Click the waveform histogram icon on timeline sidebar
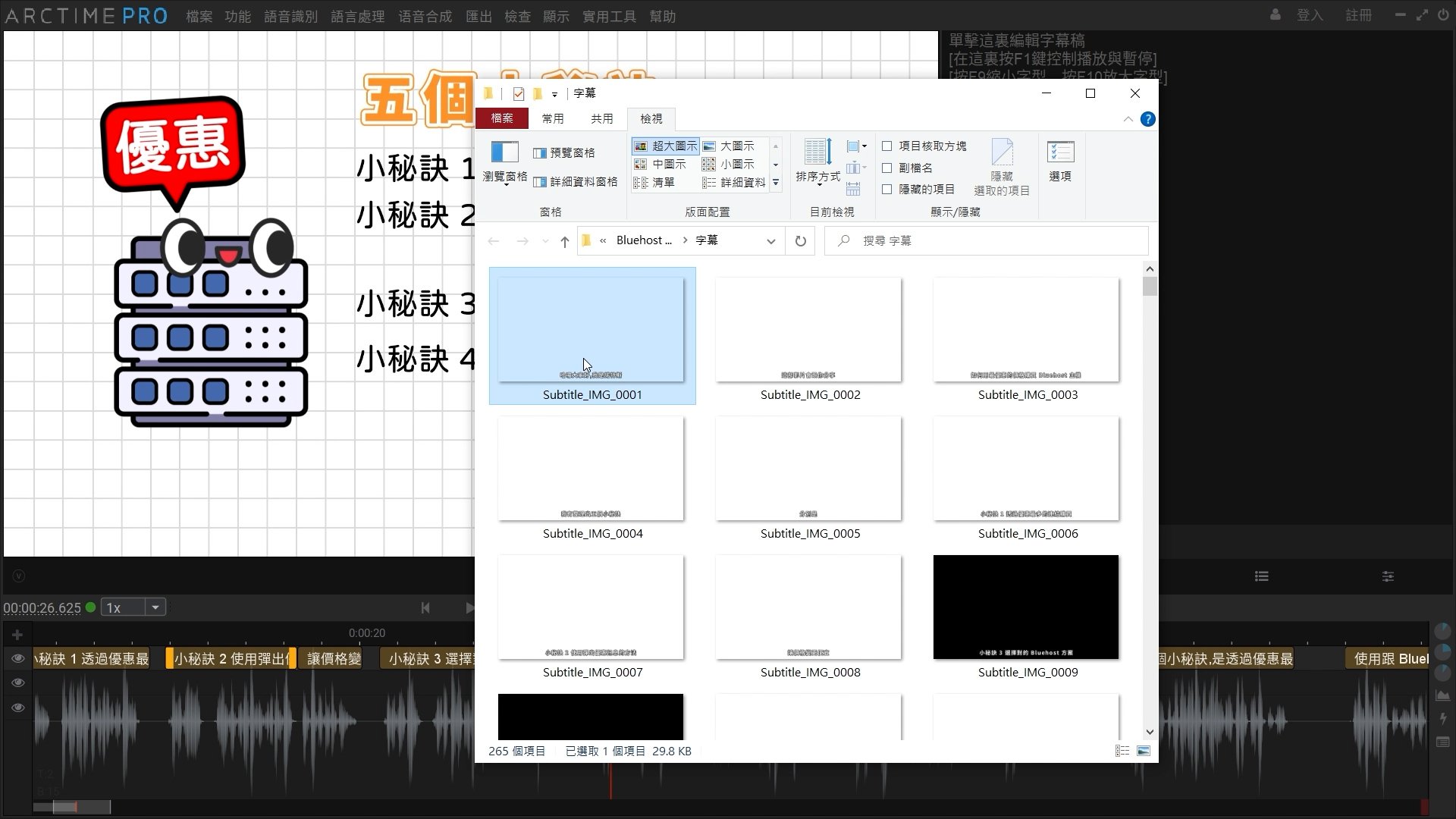 click(1442, 695)
